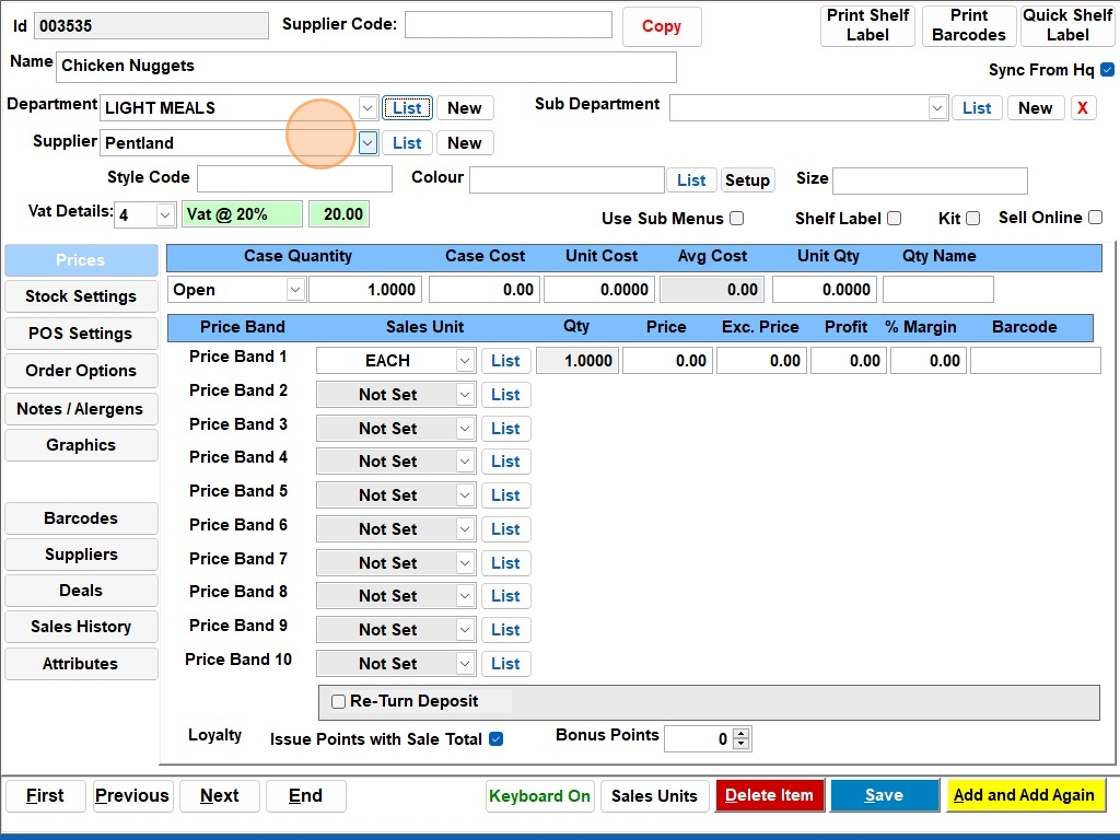Expand the Department dropdown
1120x840 pixels.
(x=367, y=108)
